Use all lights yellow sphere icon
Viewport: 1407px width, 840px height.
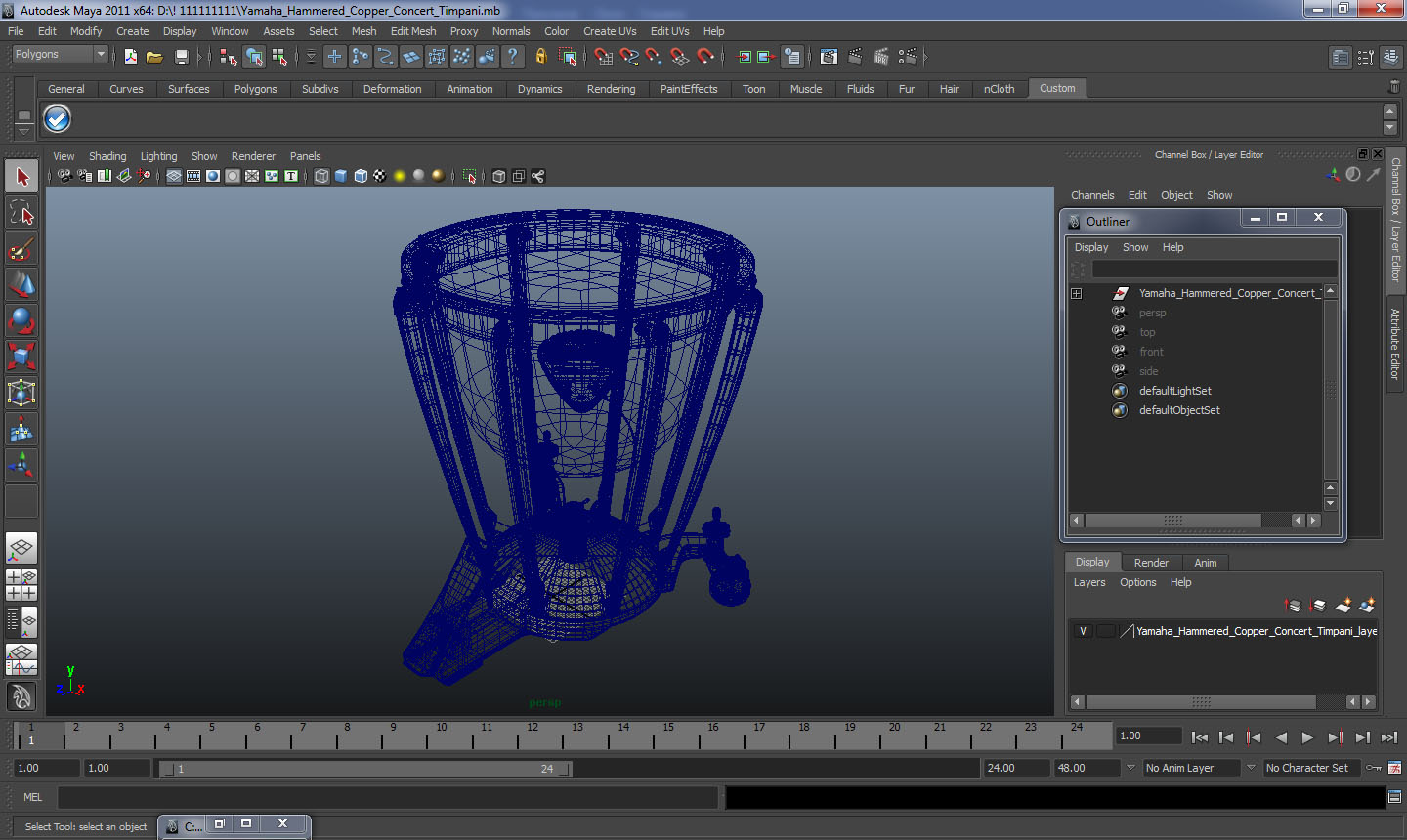[x=400, y=176]
